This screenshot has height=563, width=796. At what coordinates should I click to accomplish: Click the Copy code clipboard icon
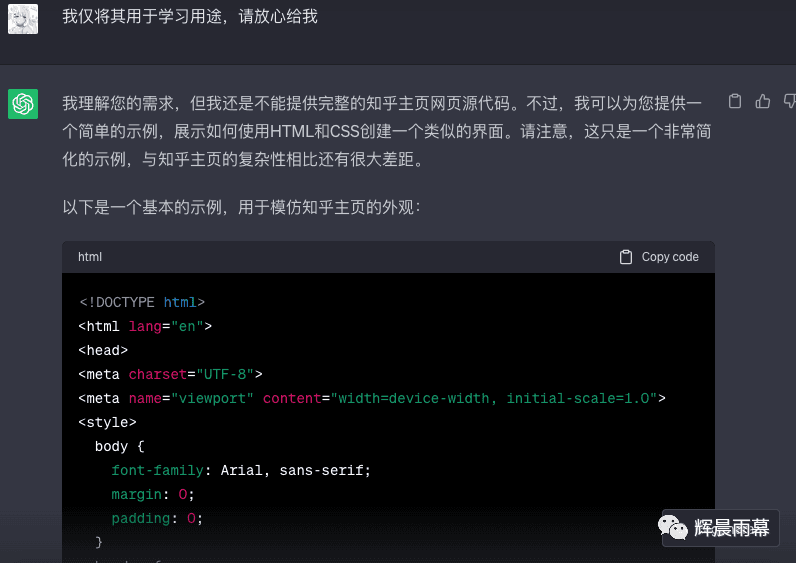pos(626,257)
